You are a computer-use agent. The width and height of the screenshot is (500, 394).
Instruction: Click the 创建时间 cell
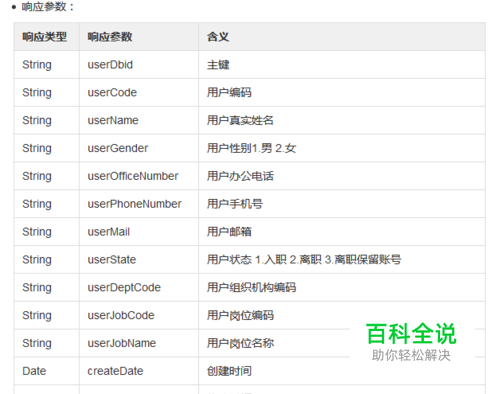tap(342, 371)
